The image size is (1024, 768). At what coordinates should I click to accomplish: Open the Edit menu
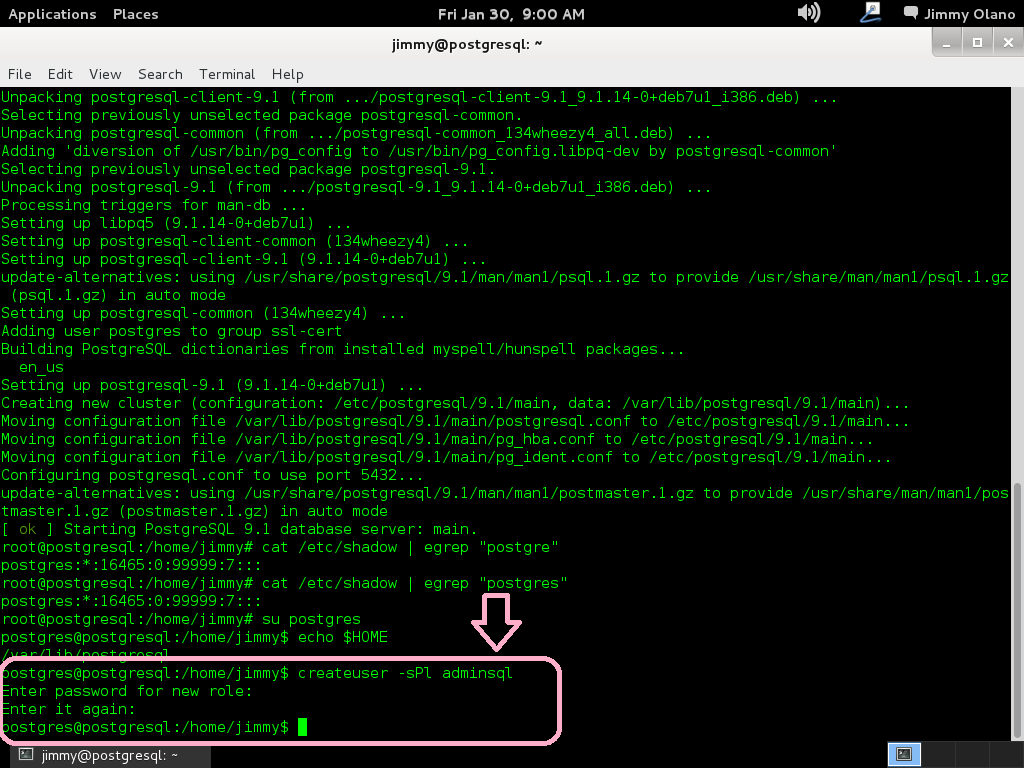(x=60, y=74)
